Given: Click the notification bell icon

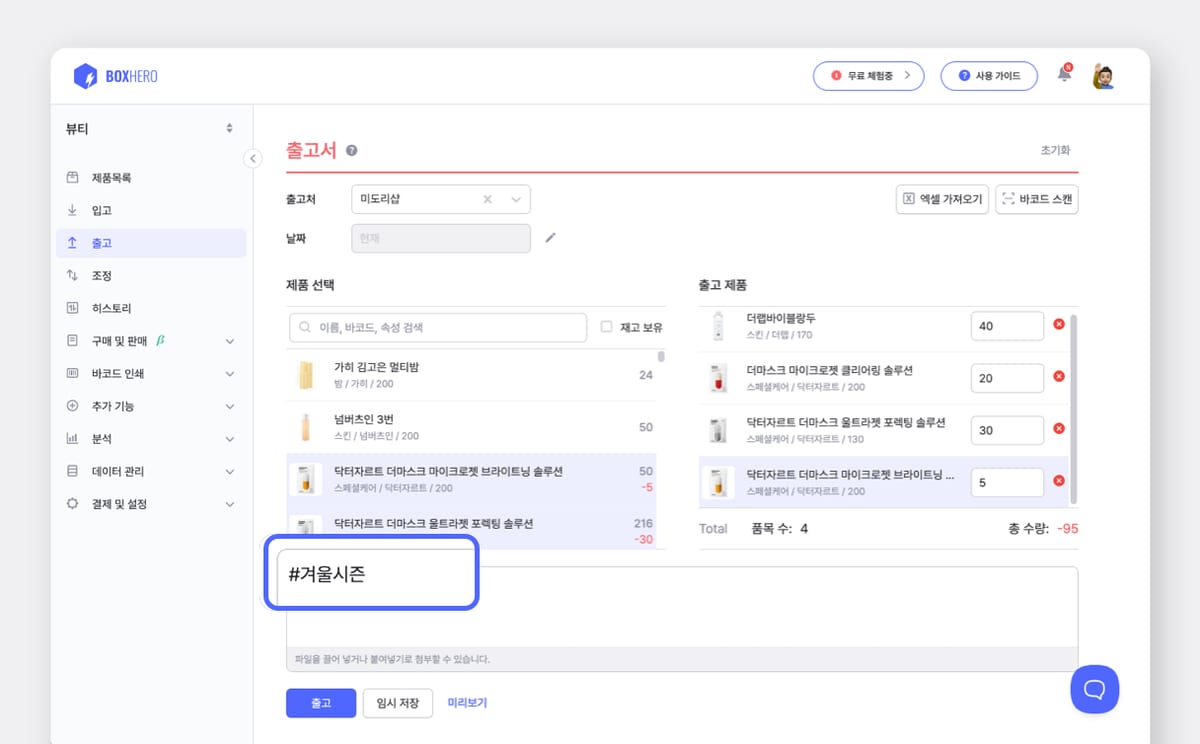Looking at the screenshot, I should [x=1064, y=76].
